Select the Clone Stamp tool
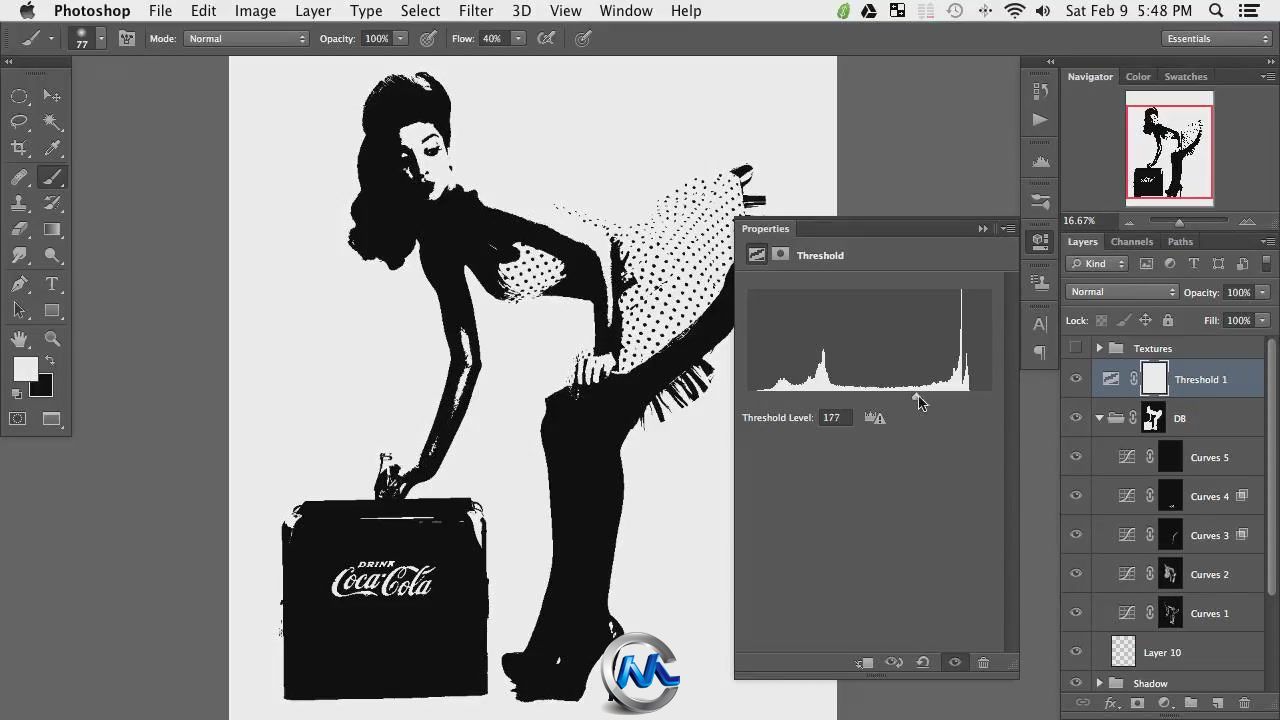This screenshot has height=720, width=1280. coord(19,203)
